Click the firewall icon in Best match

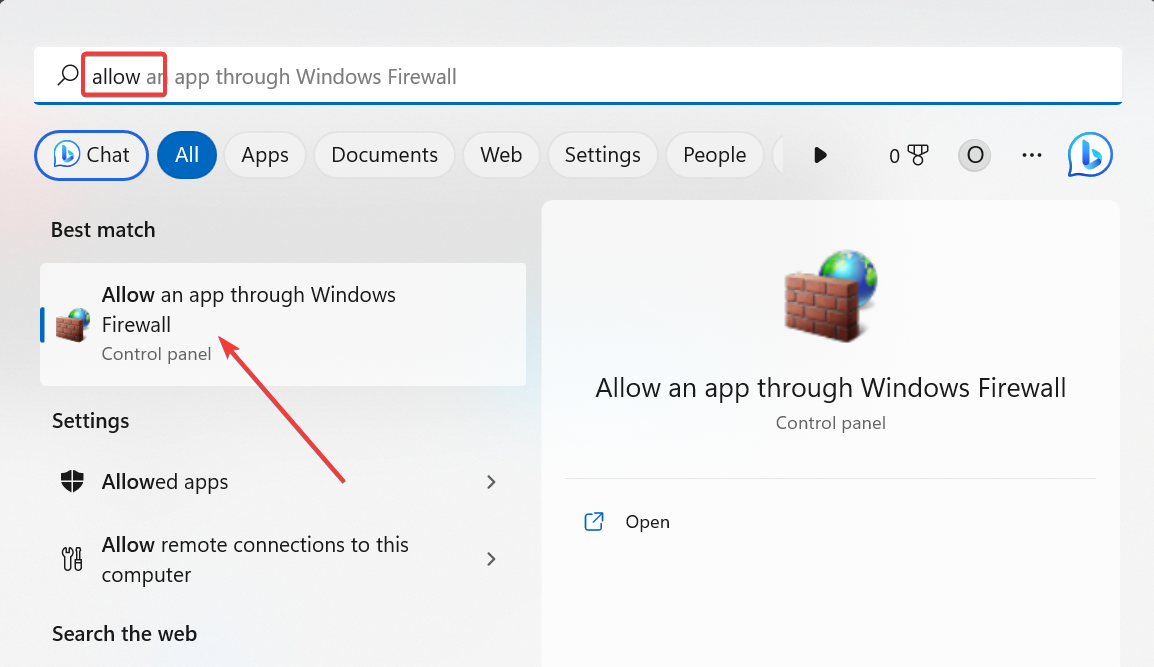tap(73, 325)
